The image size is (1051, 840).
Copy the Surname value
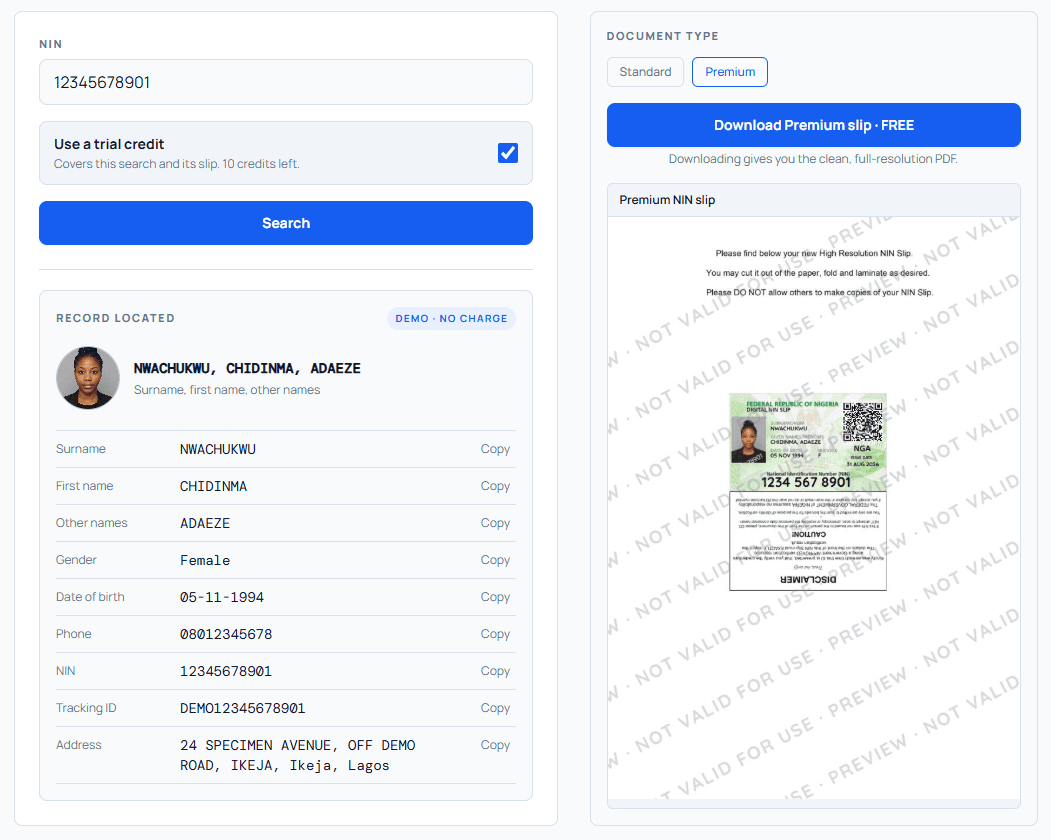tap(495, 449)
